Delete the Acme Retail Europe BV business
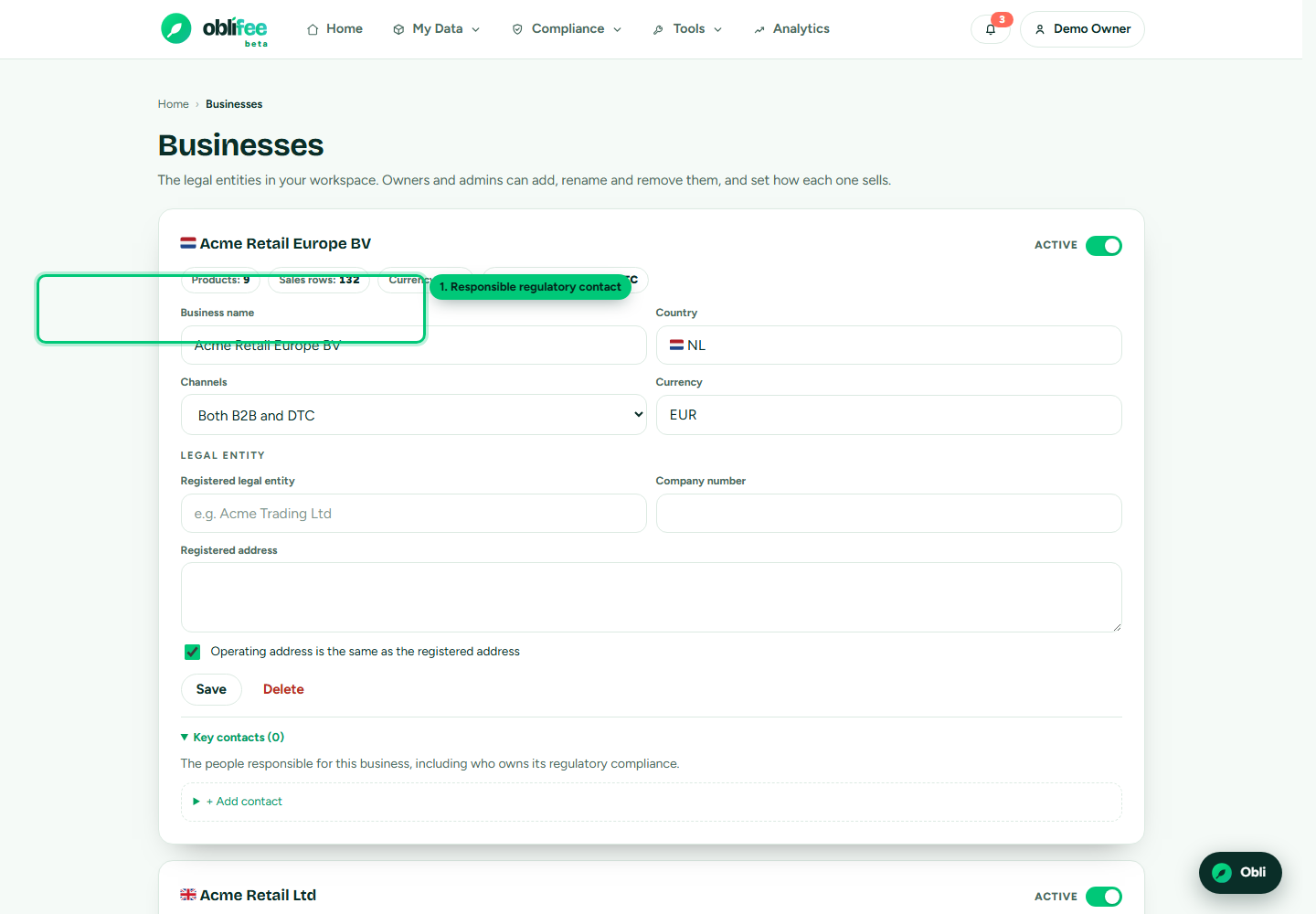Image resolution: width=1316 pixels, height=914 pixels. click(x=283, y=689)
